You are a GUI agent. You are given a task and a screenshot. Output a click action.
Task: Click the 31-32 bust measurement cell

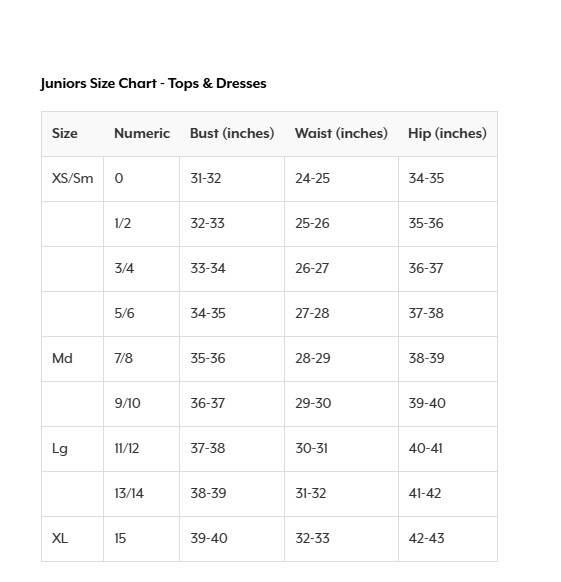pos(232,179)
